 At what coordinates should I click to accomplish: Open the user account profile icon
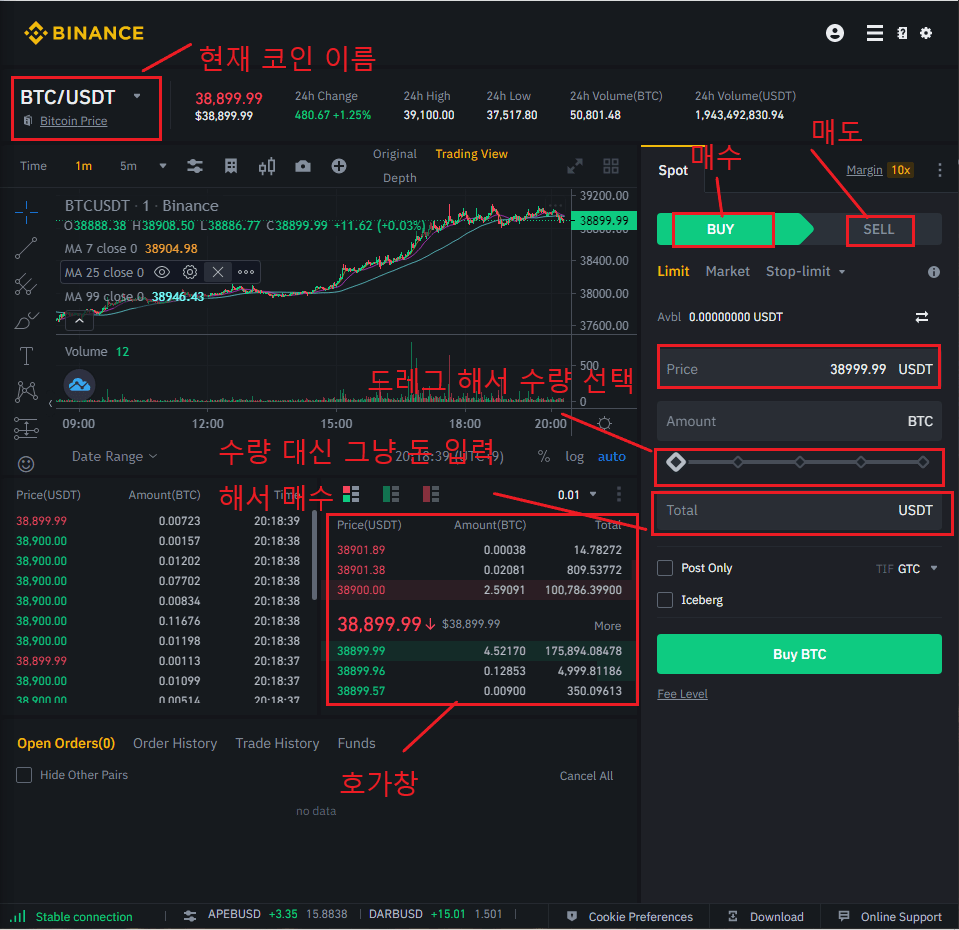834,33
